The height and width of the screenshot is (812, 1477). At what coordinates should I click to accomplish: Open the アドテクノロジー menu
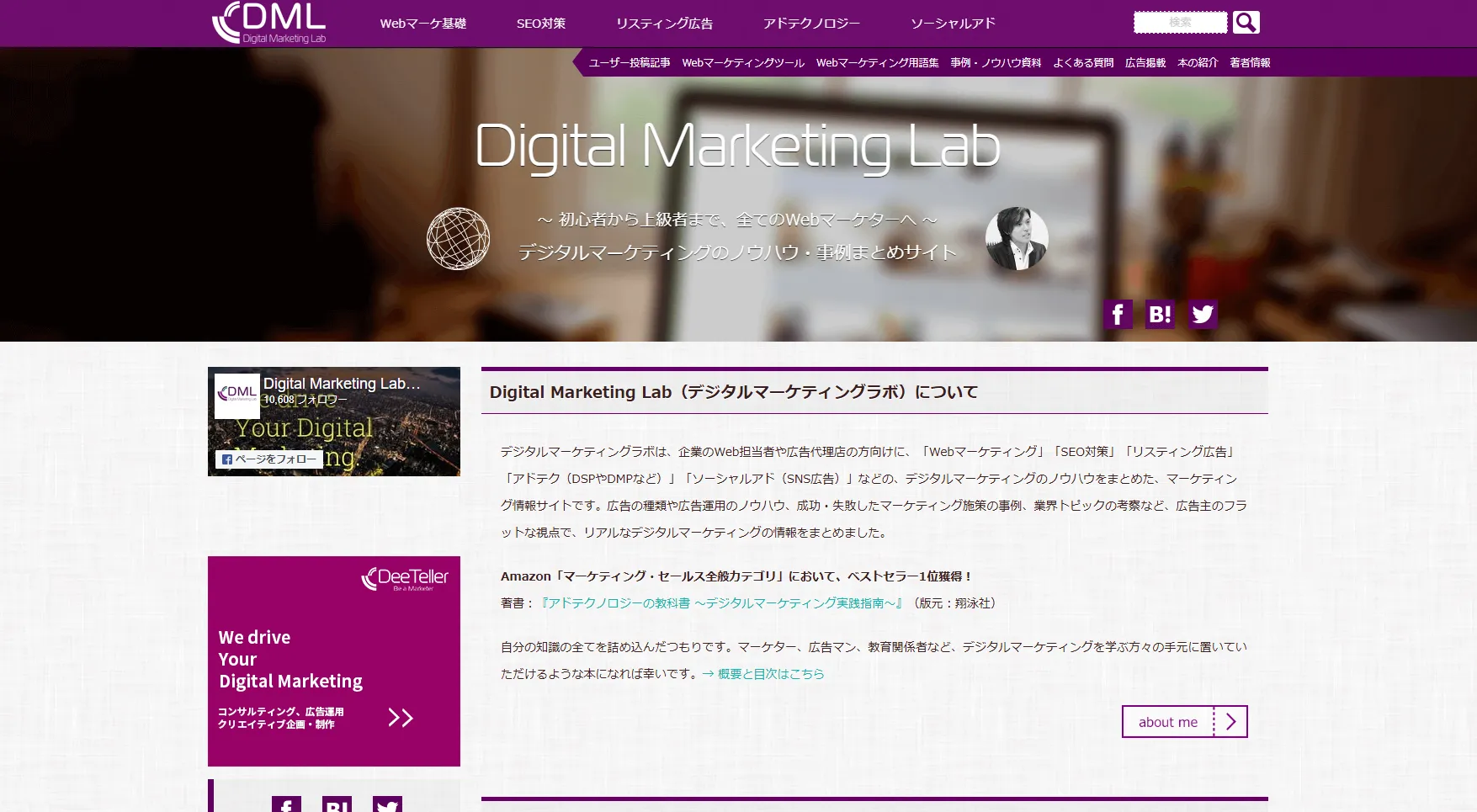click(x=812, y=24)
